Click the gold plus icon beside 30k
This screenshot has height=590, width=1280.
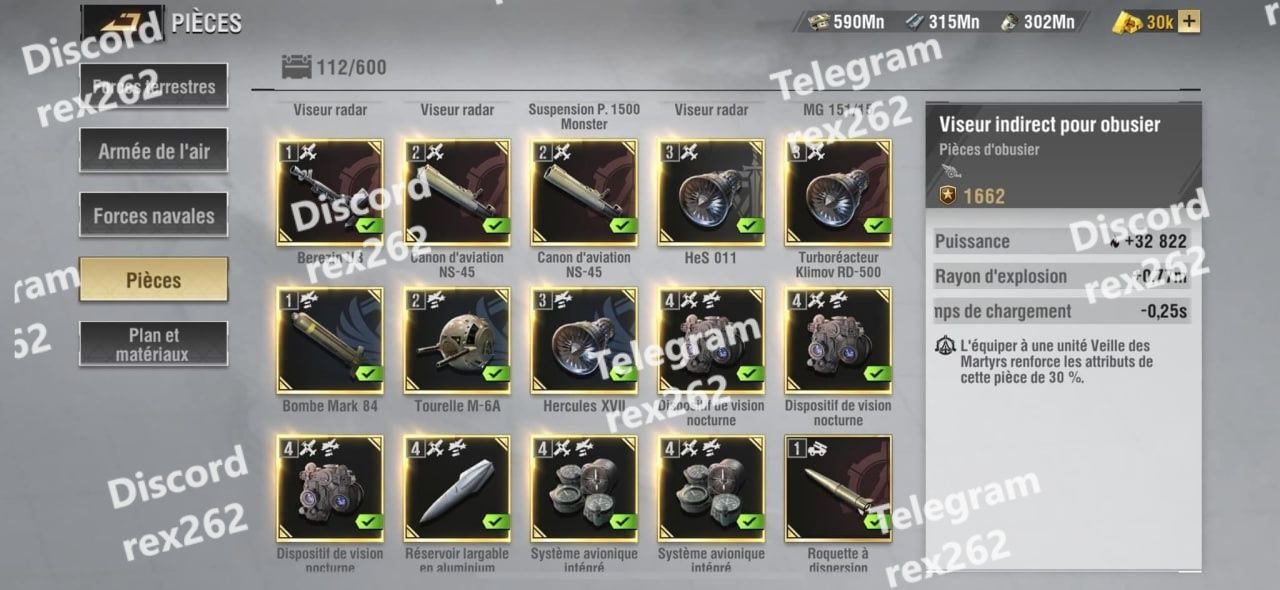tap(1189, 21)
